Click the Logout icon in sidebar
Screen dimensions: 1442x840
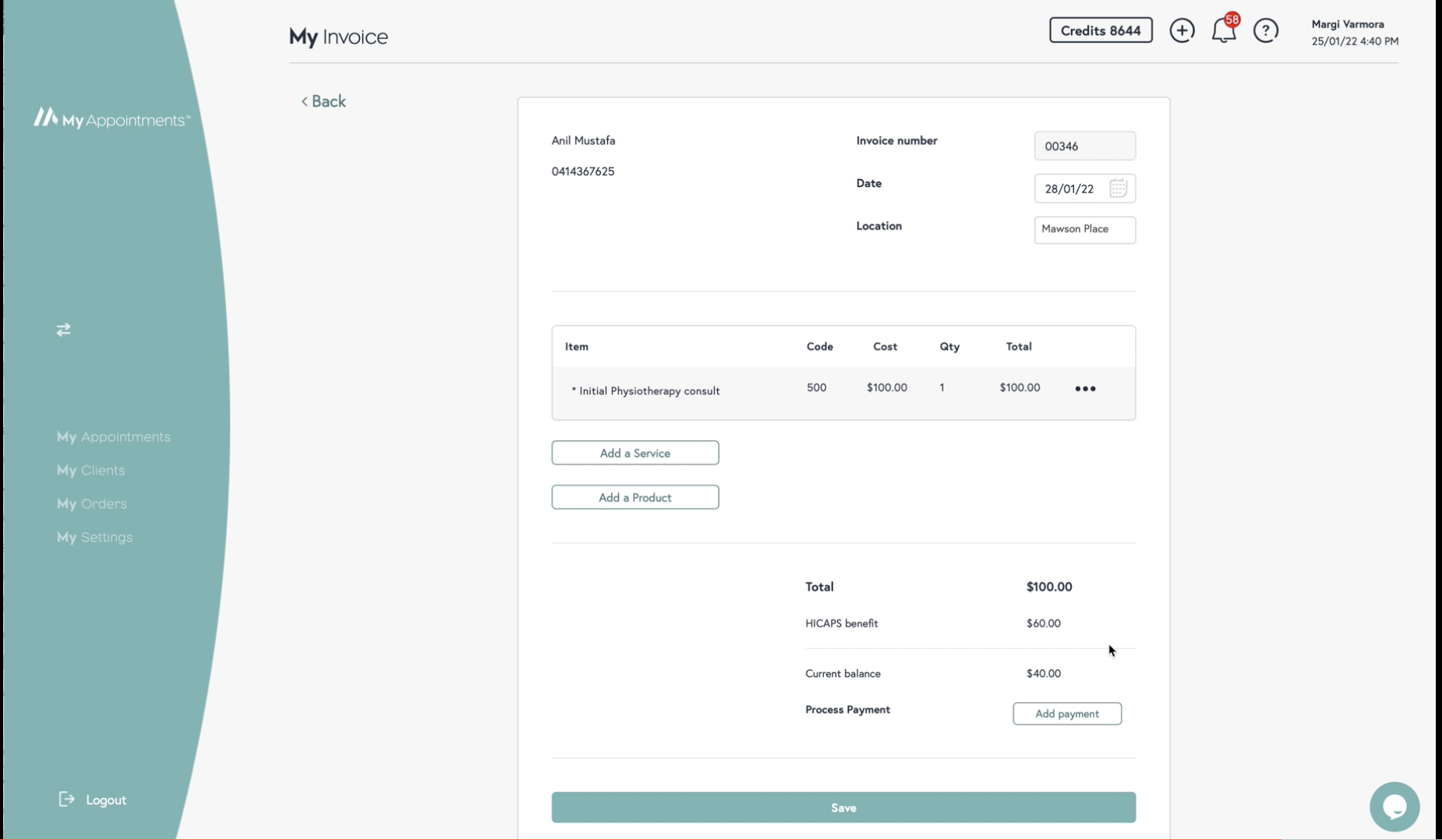pyautogui.click(x=67, y=799)
